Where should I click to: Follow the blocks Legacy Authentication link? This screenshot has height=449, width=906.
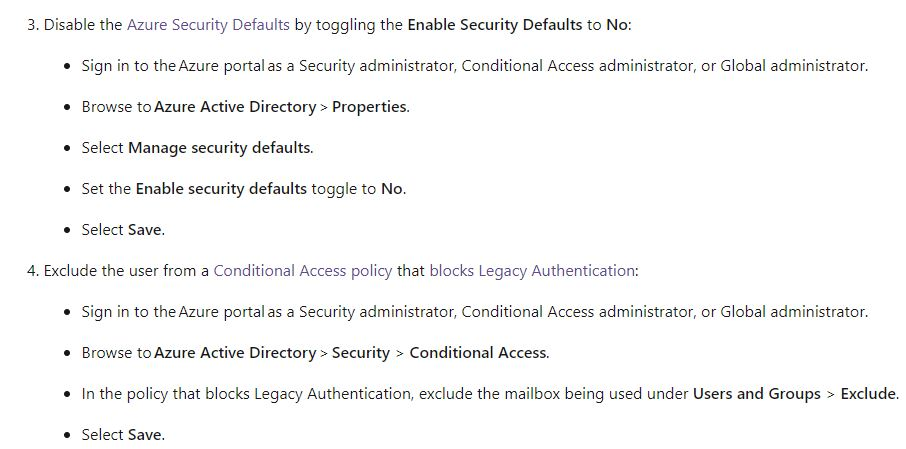pos(532,270)
